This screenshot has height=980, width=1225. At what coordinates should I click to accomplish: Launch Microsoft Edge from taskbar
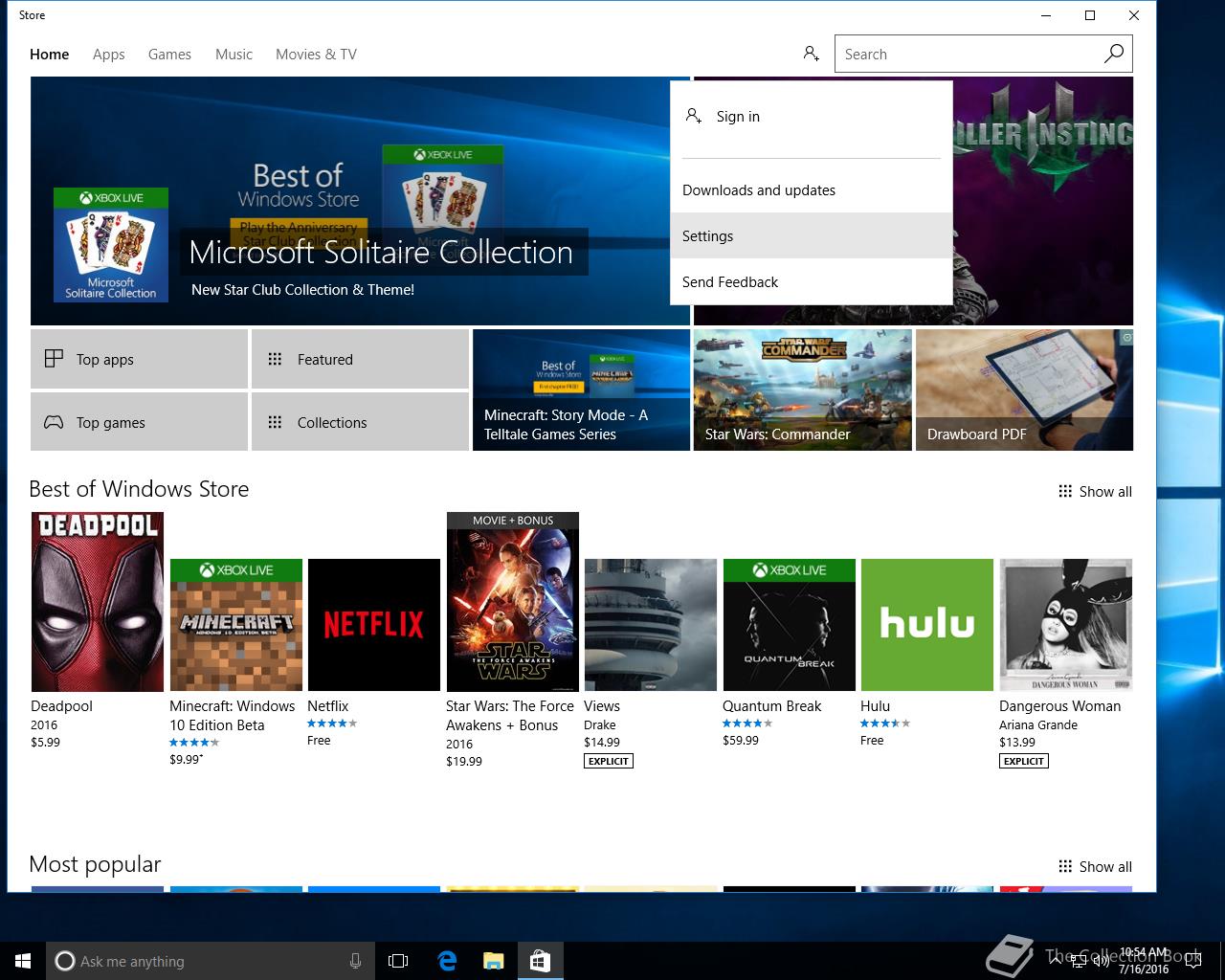pyautogui.click(x=447, y=961)
